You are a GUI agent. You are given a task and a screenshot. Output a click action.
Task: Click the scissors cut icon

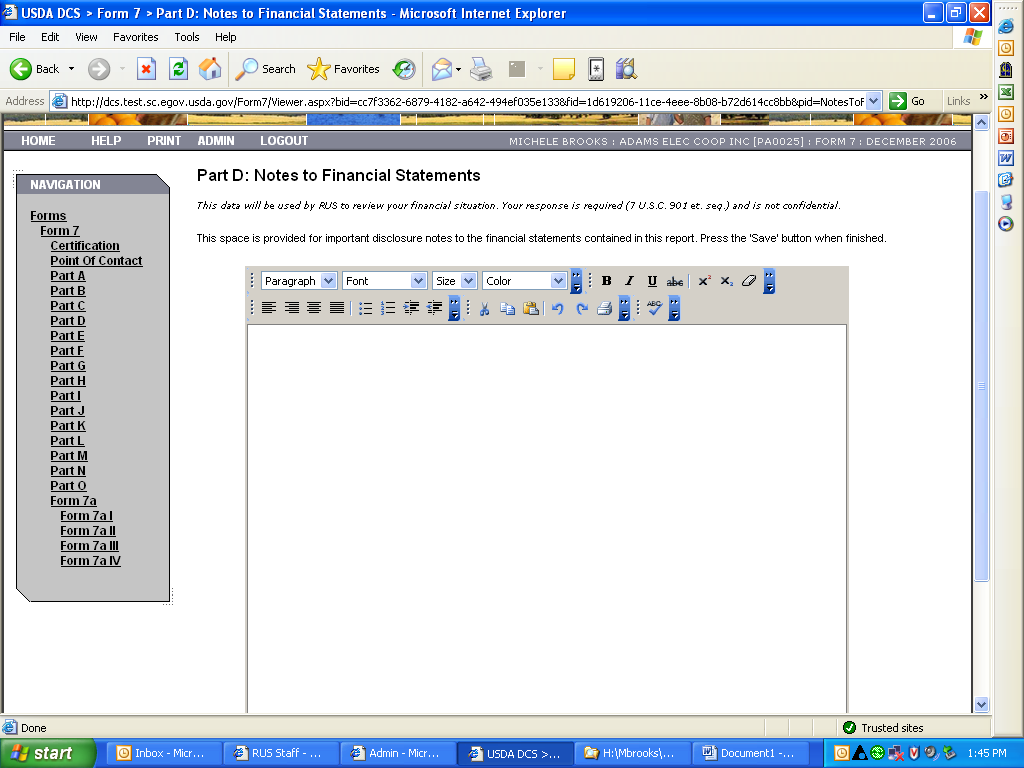coord(484,308)
